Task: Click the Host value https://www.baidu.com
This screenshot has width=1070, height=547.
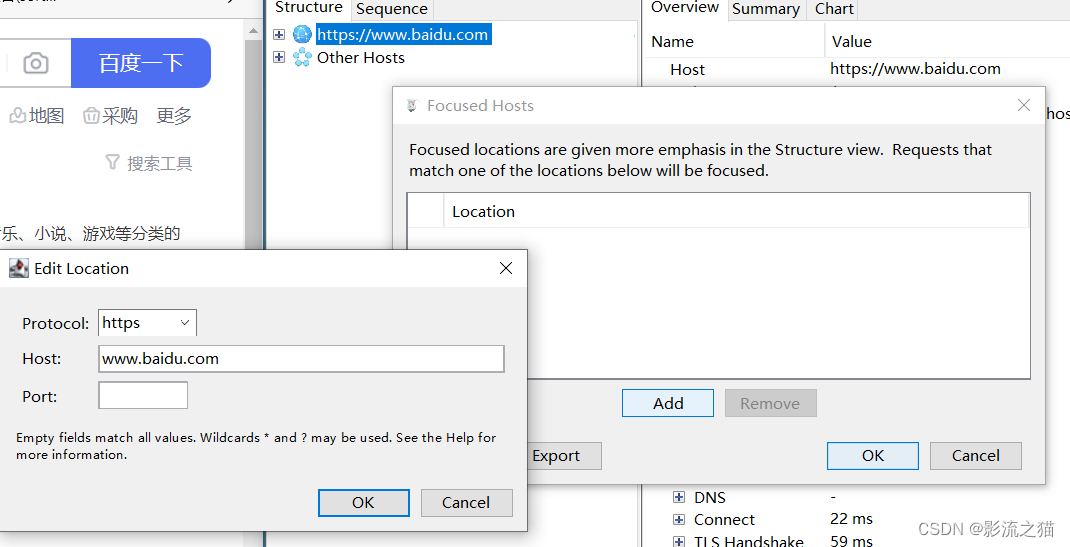Action: (915, 69)
